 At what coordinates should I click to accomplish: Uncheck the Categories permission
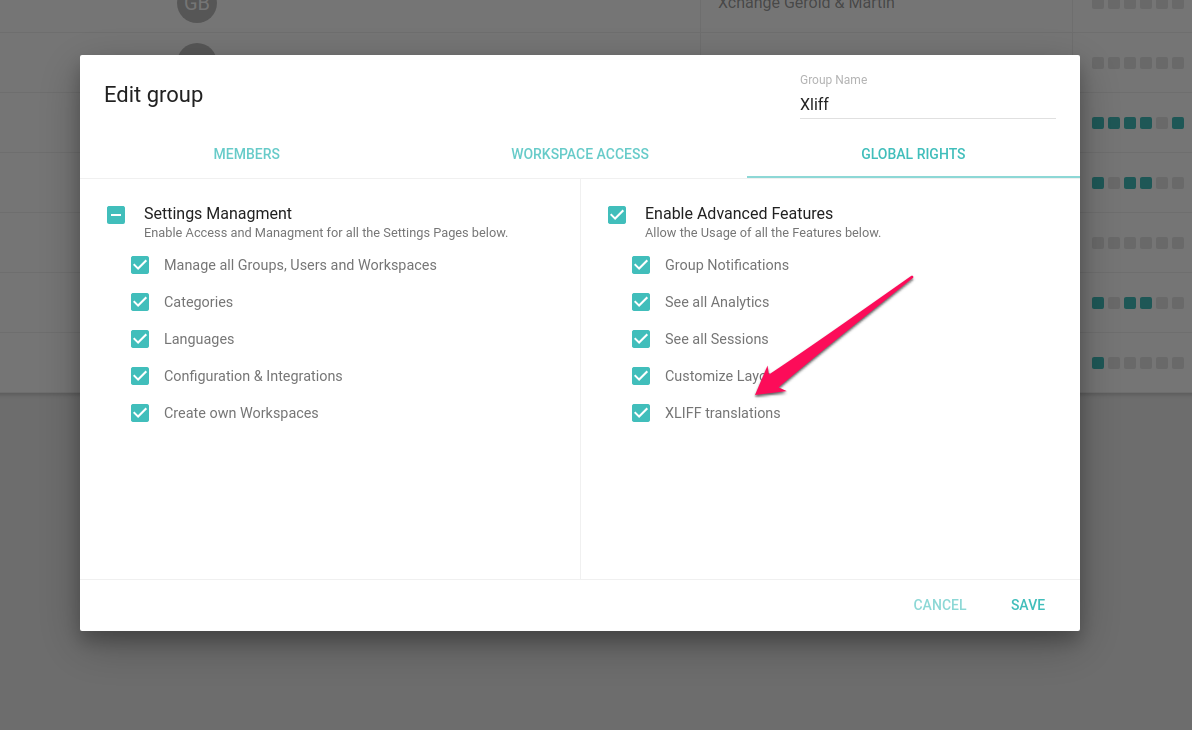tap(140, 302)
